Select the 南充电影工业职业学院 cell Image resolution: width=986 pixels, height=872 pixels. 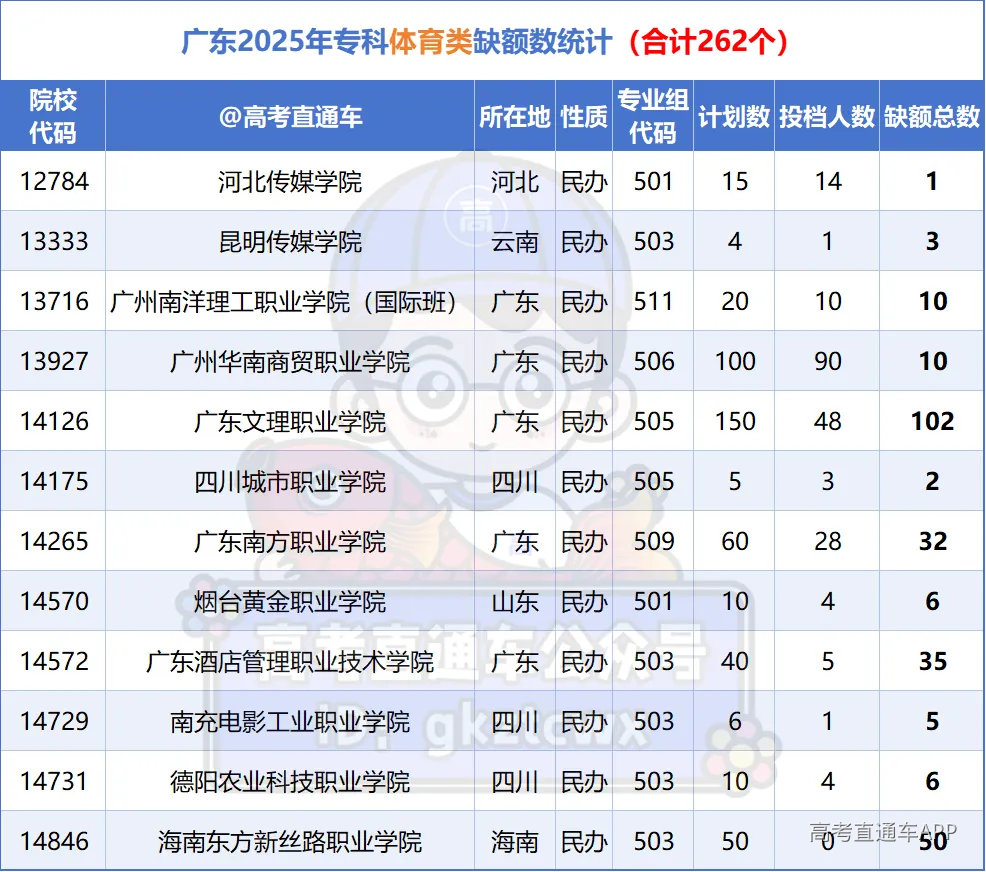(290, 722)
